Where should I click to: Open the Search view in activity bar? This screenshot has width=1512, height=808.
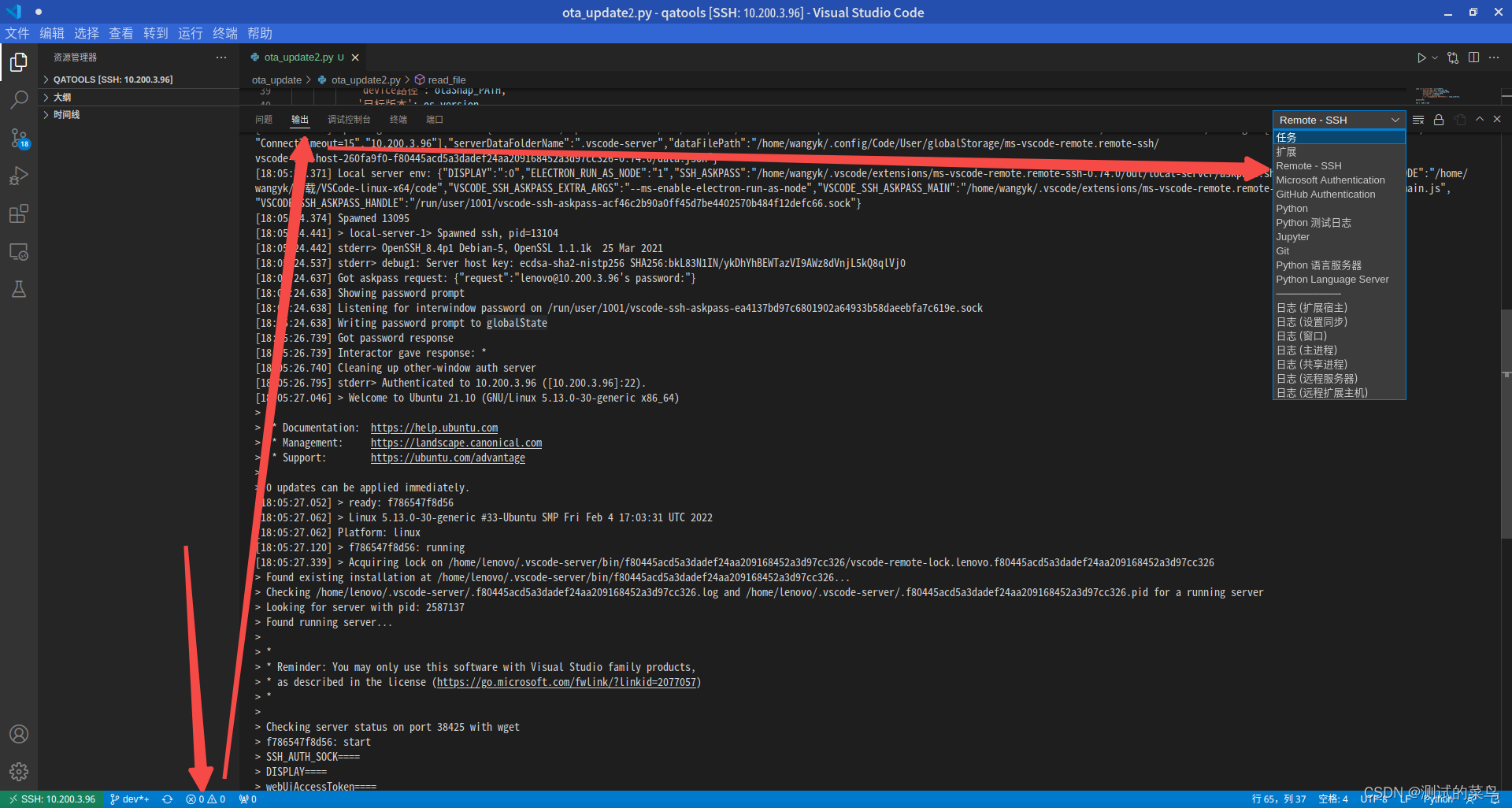(19, 99)
